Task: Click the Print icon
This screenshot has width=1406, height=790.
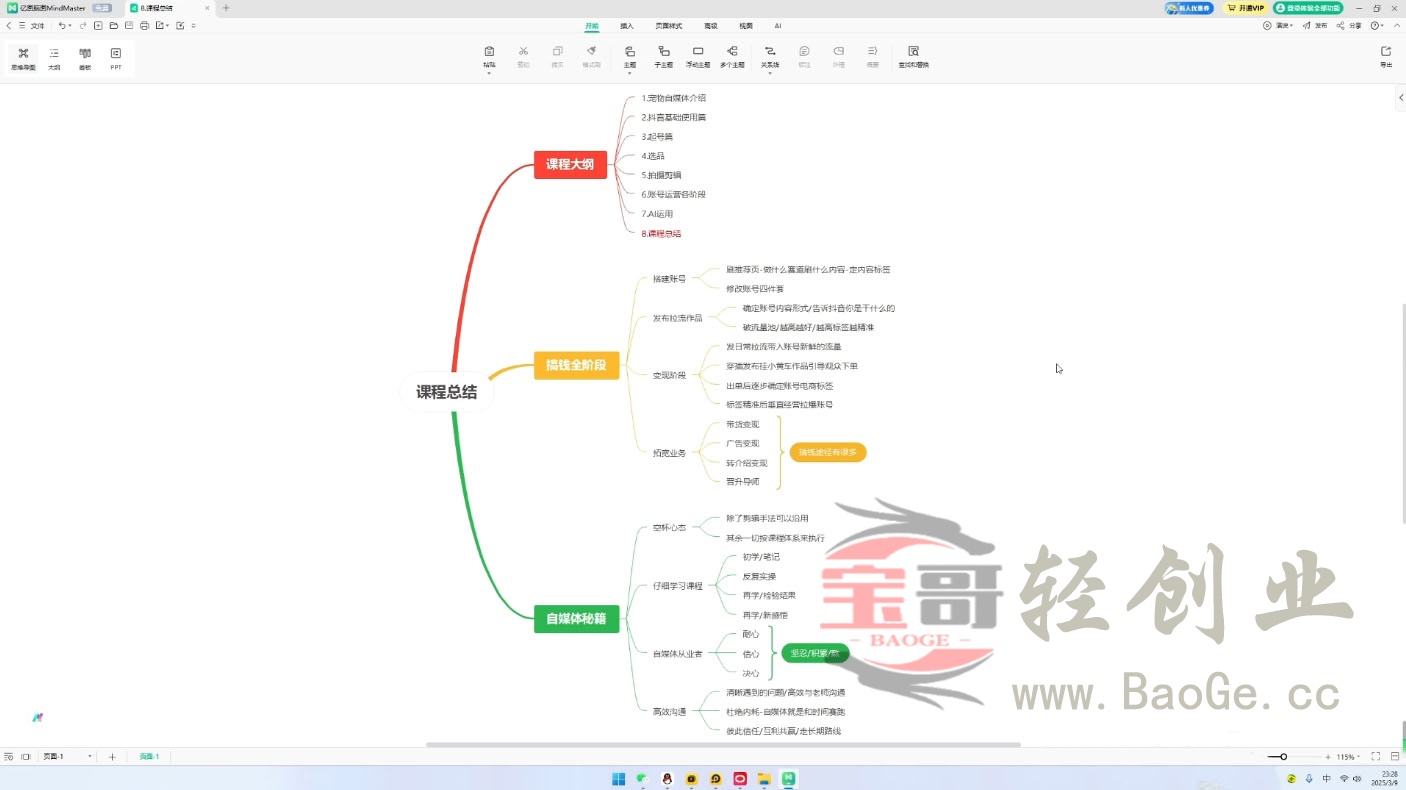Action: [144, 25]
